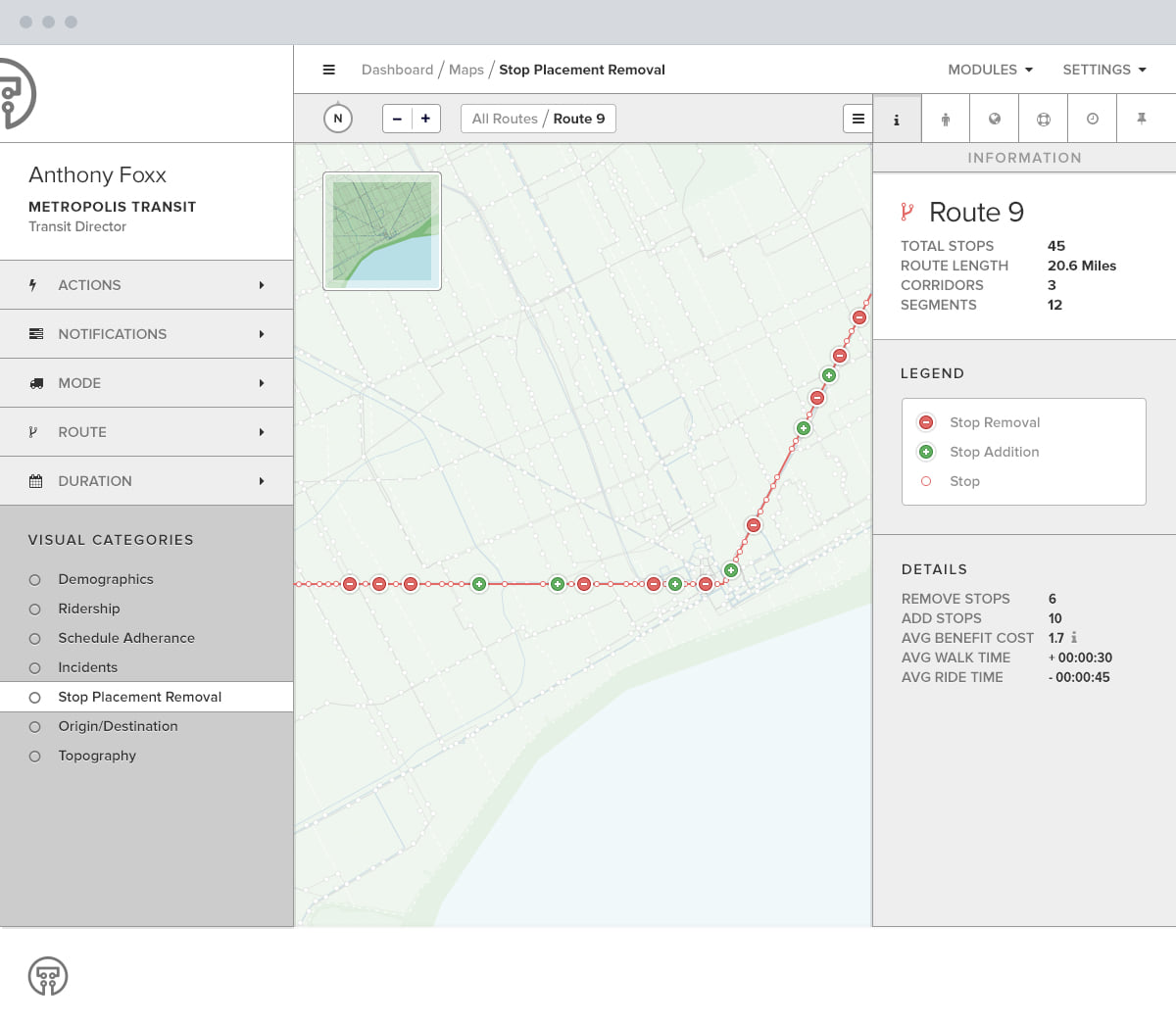
Task: Expand the MODE arrow in sidebar
Action: click(262, 383)
